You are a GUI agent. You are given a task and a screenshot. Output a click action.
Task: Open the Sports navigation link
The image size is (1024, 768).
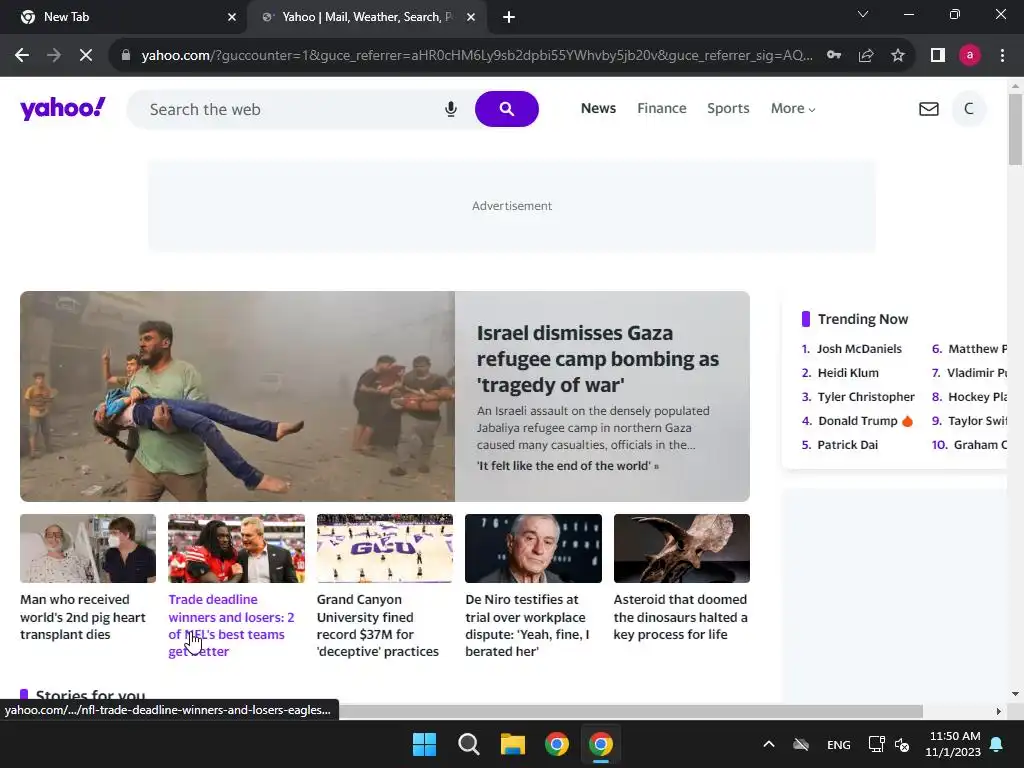coord(728,108)
